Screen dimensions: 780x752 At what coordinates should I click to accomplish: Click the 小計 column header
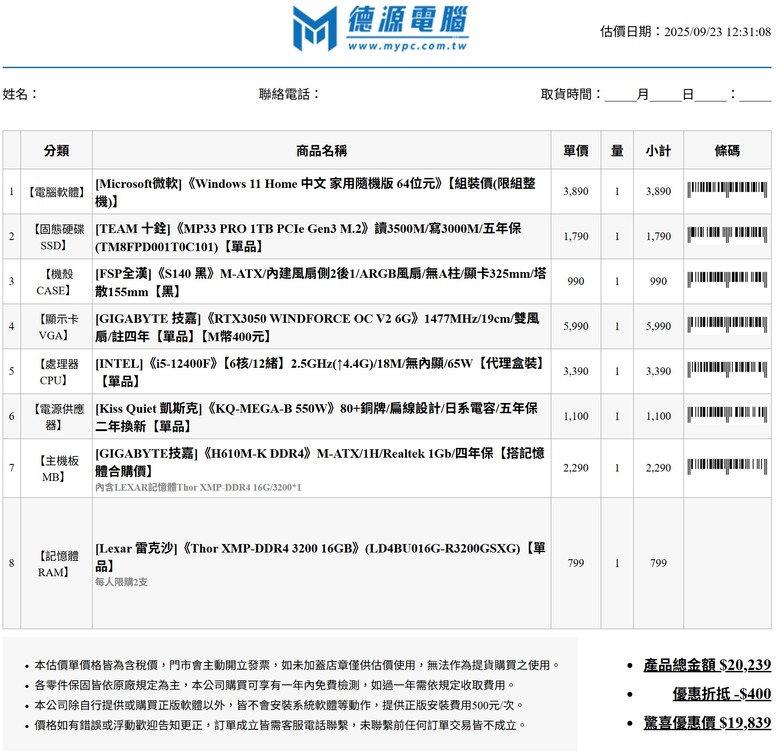tap(658, 150)
